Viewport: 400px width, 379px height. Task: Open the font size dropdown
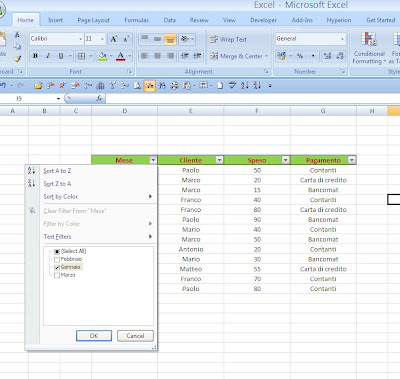pos(102,39)
